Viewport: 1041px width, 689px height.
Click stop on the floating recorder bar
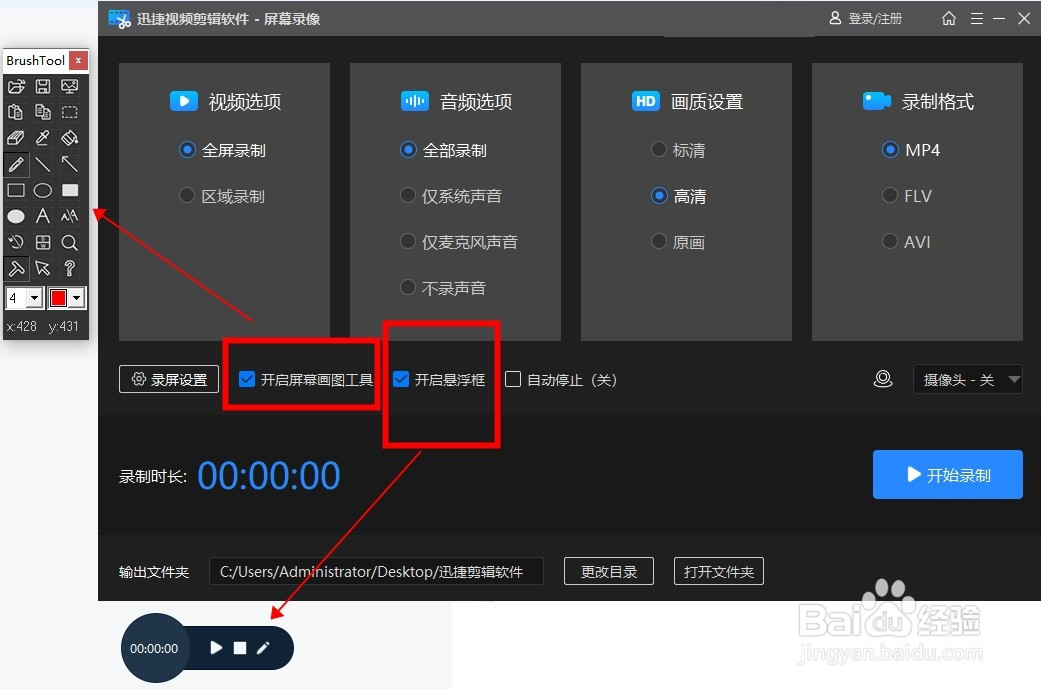[x=240, y=648]
